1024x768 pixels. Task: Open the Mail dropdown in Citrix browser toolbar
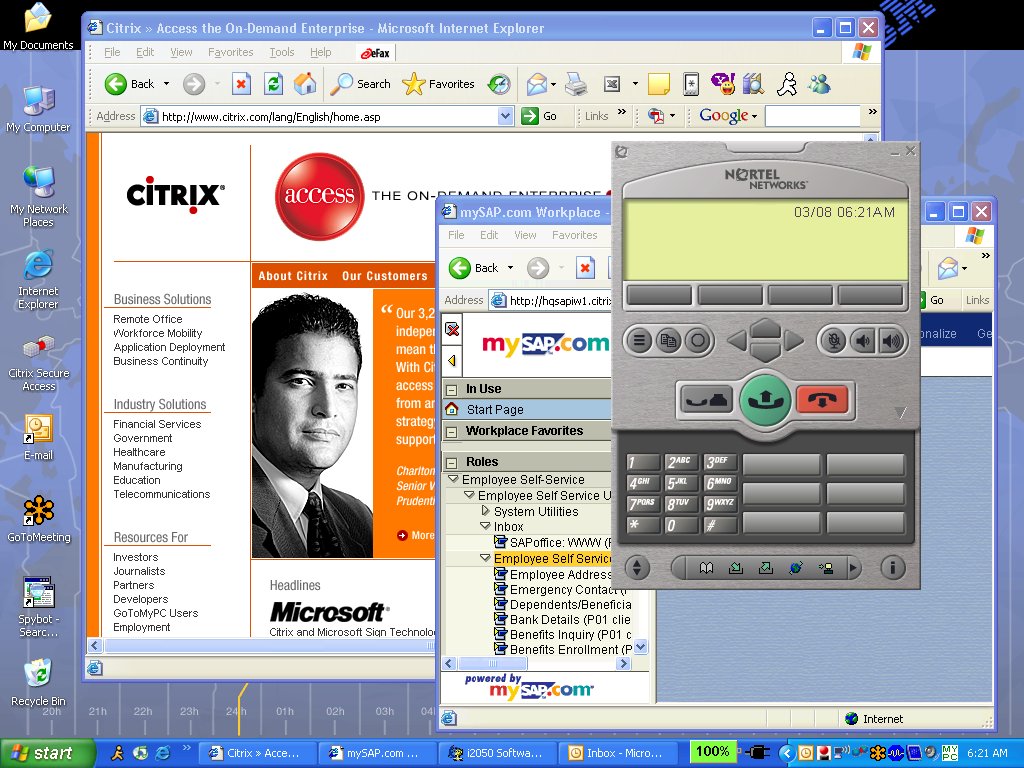pos(553,84)
